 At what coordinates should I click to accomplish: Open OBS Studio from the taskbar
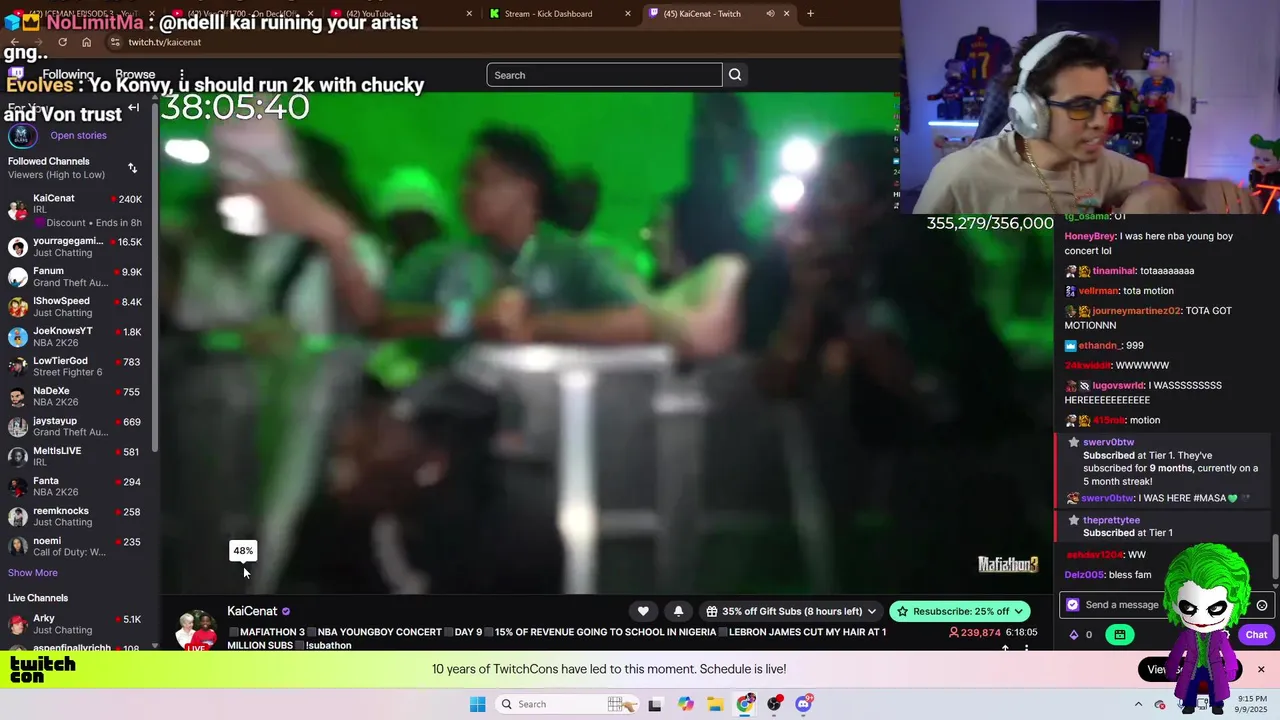(x=774, y=704)
